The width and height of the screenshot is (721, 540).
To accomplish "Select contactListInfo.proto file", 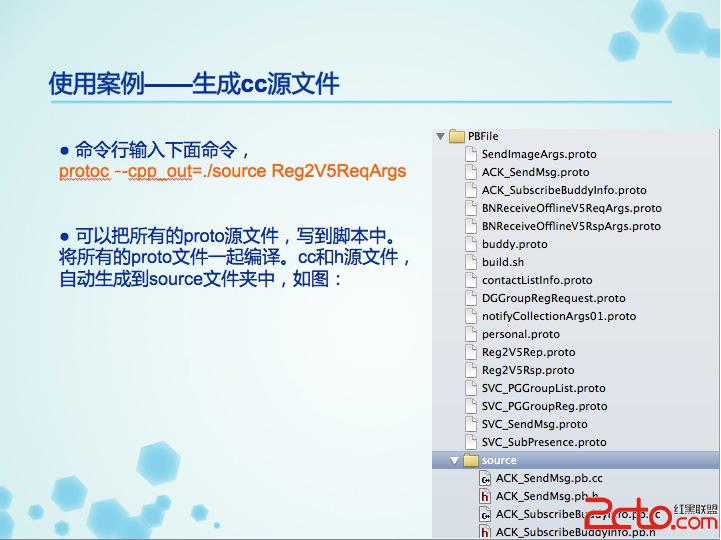I will 537,280.
